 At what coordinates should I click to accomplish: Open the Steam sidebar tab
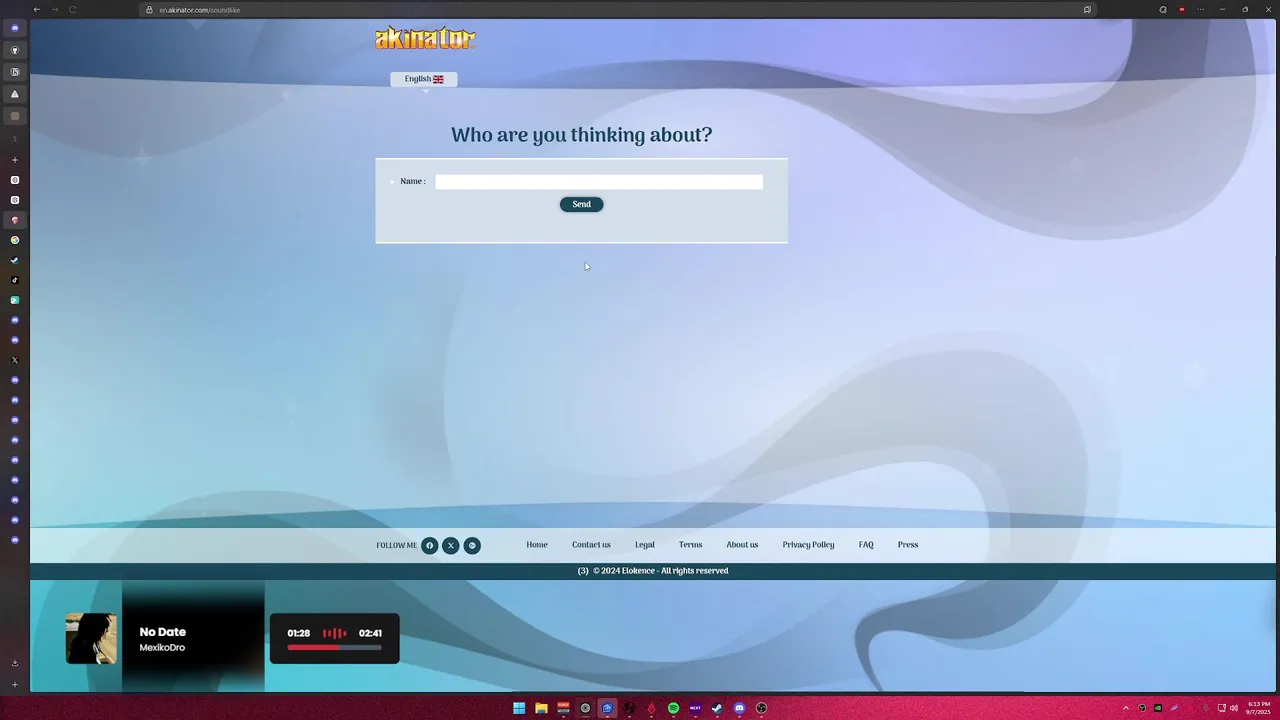15,260
